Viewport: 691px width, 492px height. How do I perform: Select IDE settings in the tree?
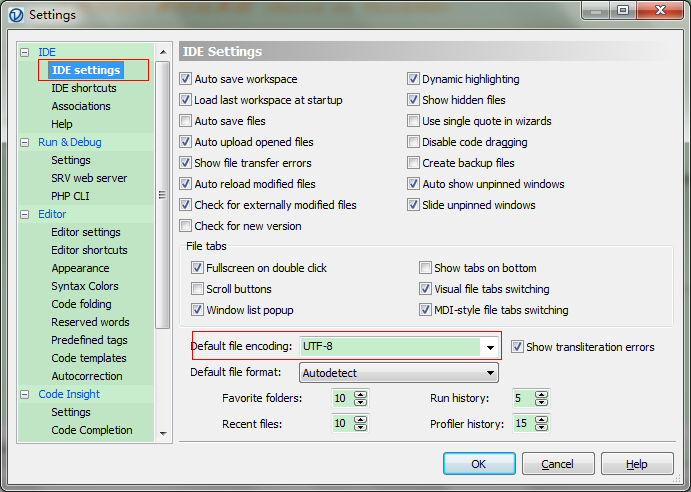[86, 70]
